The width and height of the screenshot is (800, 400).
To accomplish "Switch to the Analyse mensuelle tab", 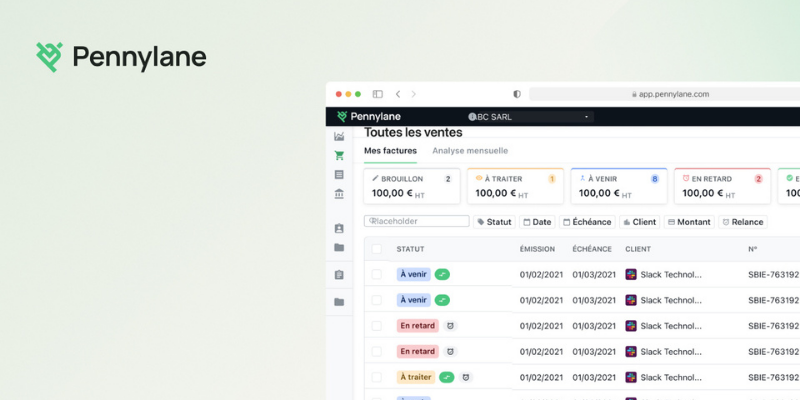I will point(470,151).
